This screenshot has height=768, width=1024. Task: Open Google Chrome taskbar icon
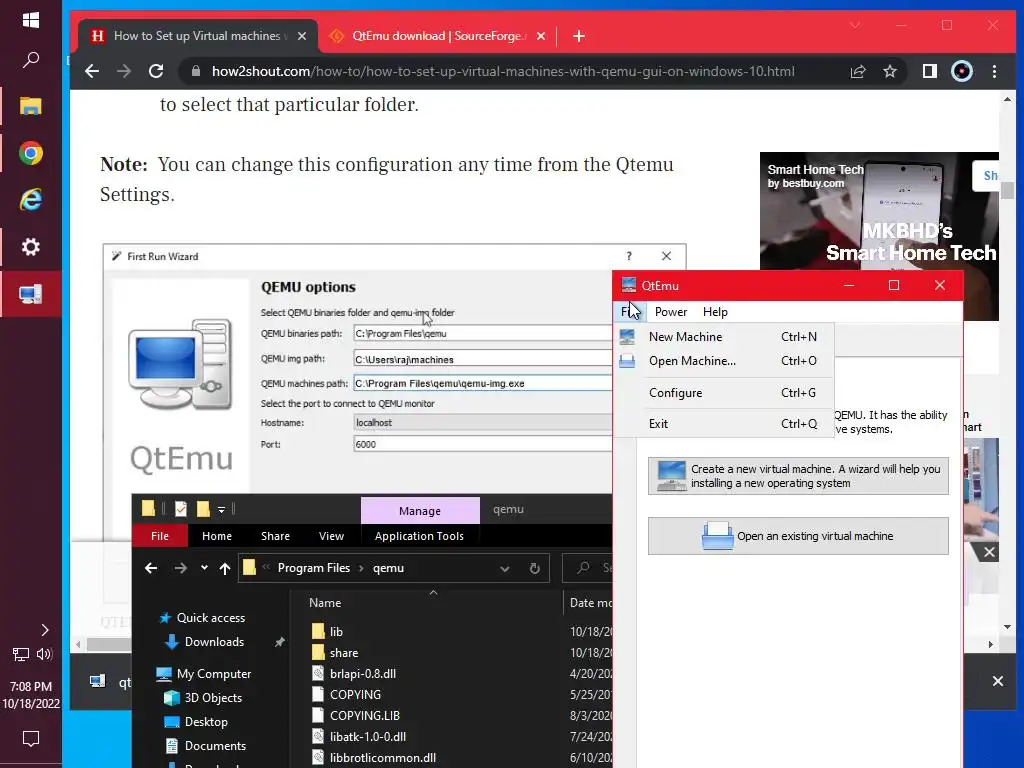[31, 153]
